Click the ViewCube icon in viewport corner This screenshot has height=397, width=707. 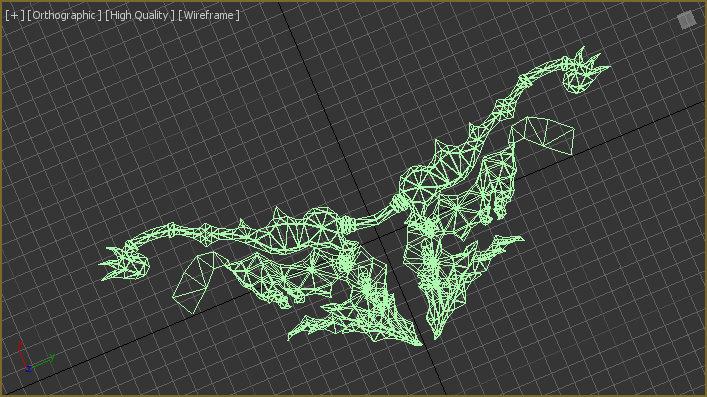[686, 20]
